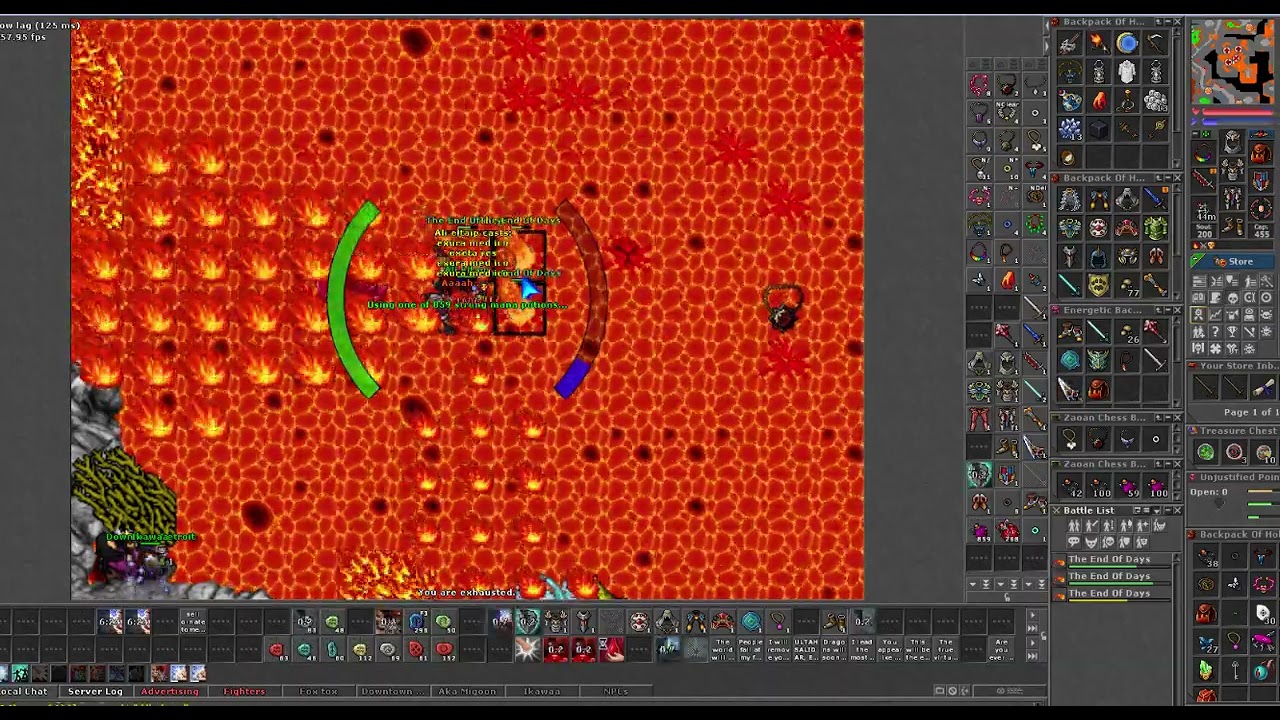This screenshot has width=1280, height=720.
Task: Toggle the skull filter in Battle List
Action: [1108, 542]
